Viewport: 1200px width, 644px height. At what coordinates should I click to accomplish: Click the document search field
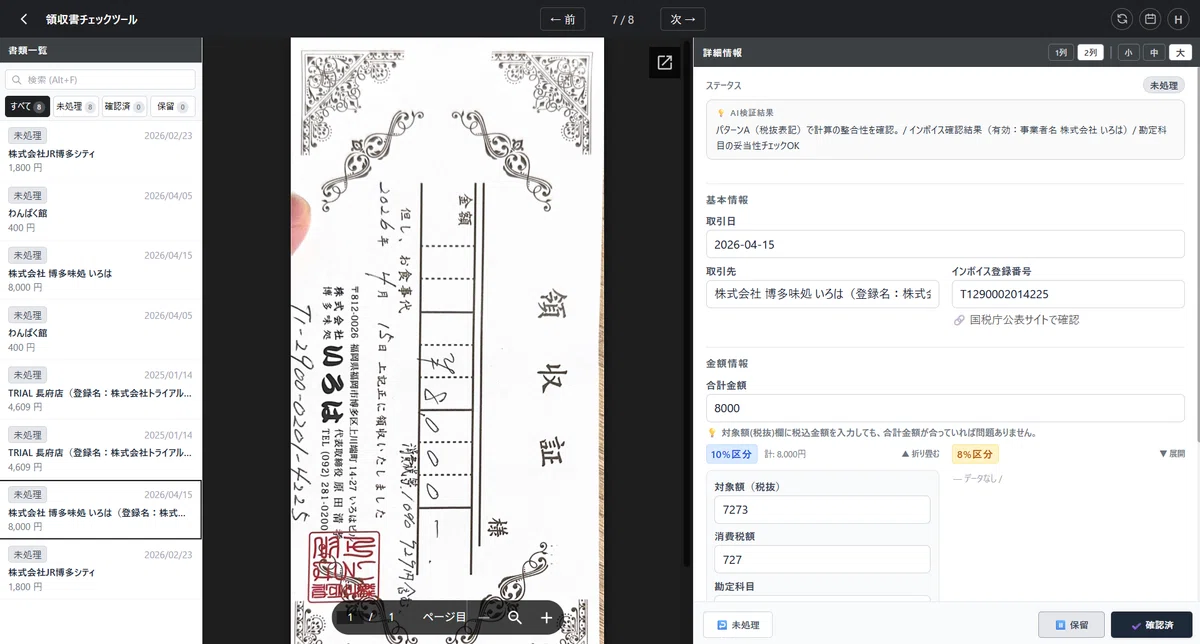tap(100, 80)
